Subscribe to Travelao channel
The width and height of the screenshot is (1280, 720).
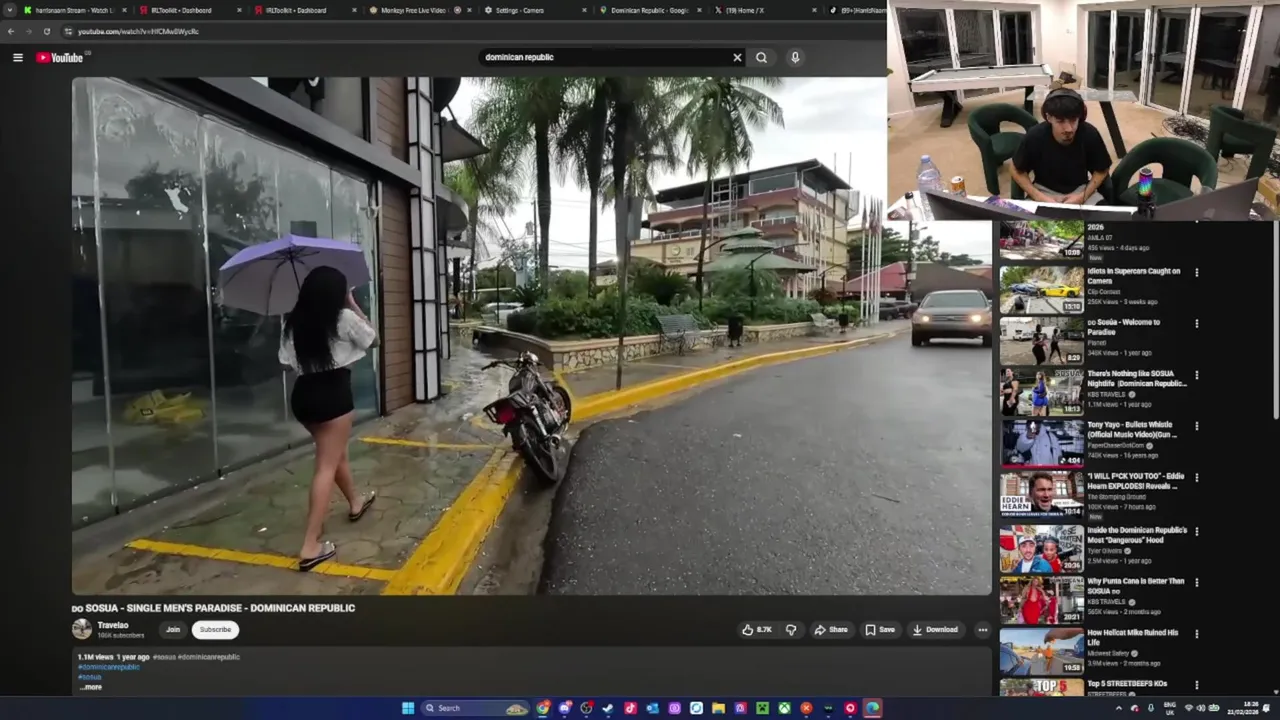(x=215, y=630)
